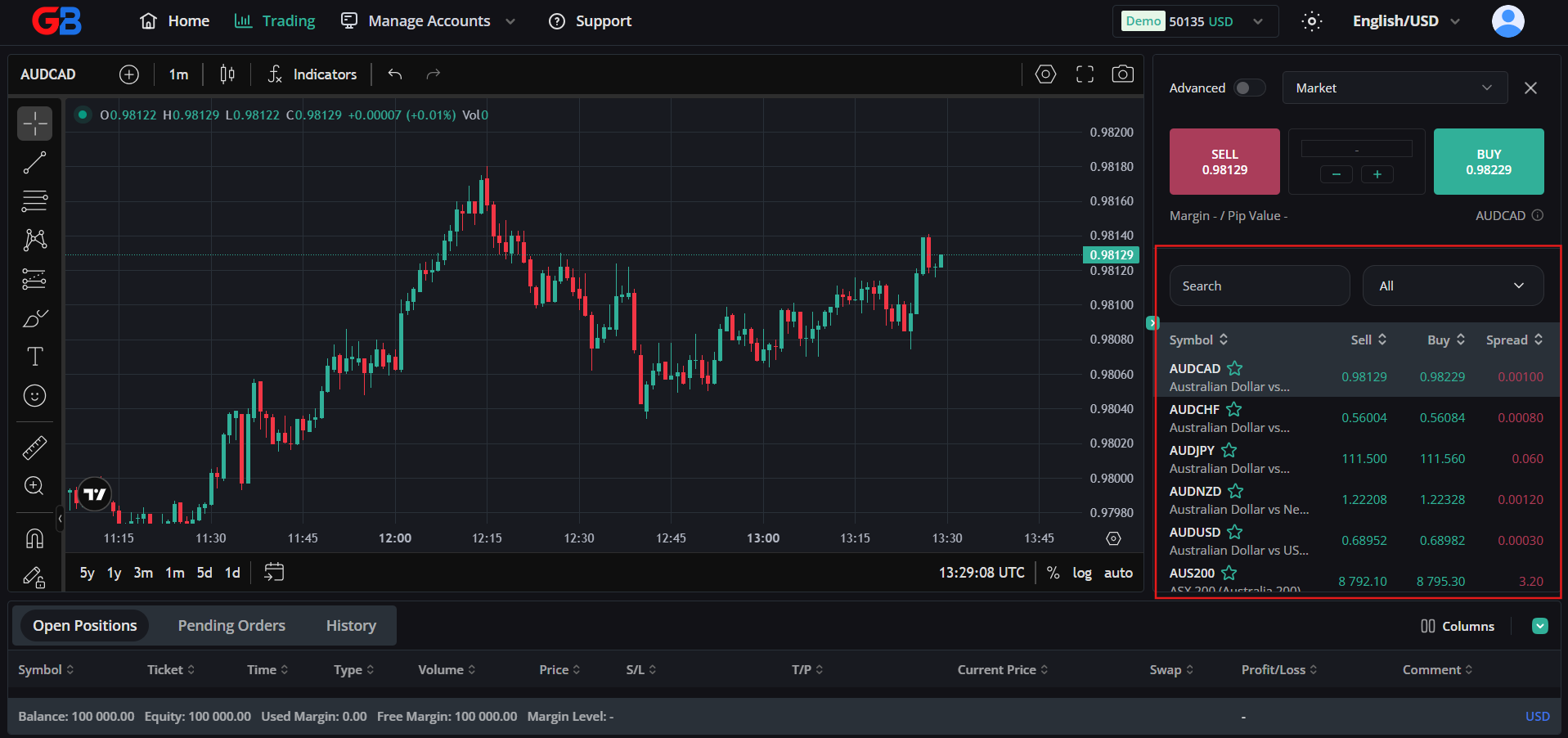Open go-to-date calendar
The image size is (1568, 738).
point(274,572)
